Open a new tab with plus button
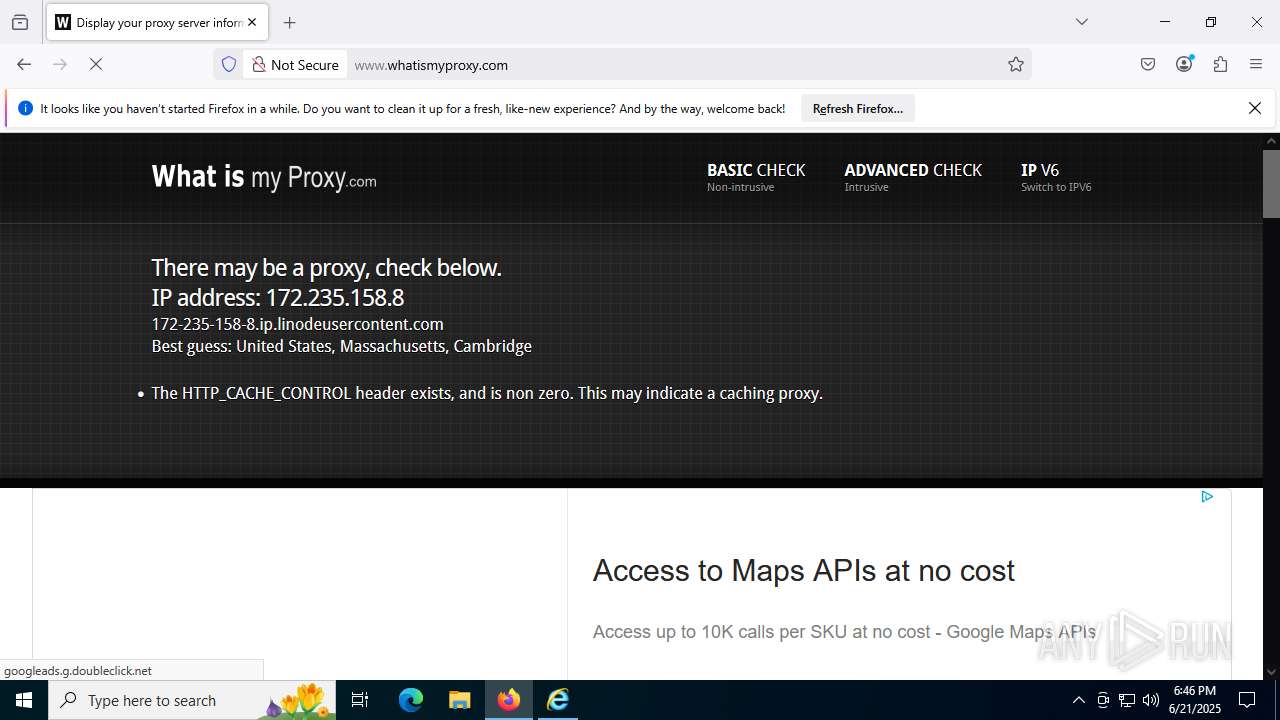The height and width of the screenshot is (720, 1280). [x=289, y=22]
